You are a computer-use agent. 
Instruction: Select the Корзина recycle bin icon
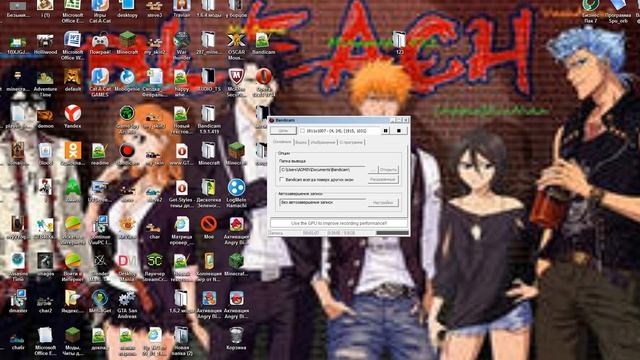coord(236,338)
